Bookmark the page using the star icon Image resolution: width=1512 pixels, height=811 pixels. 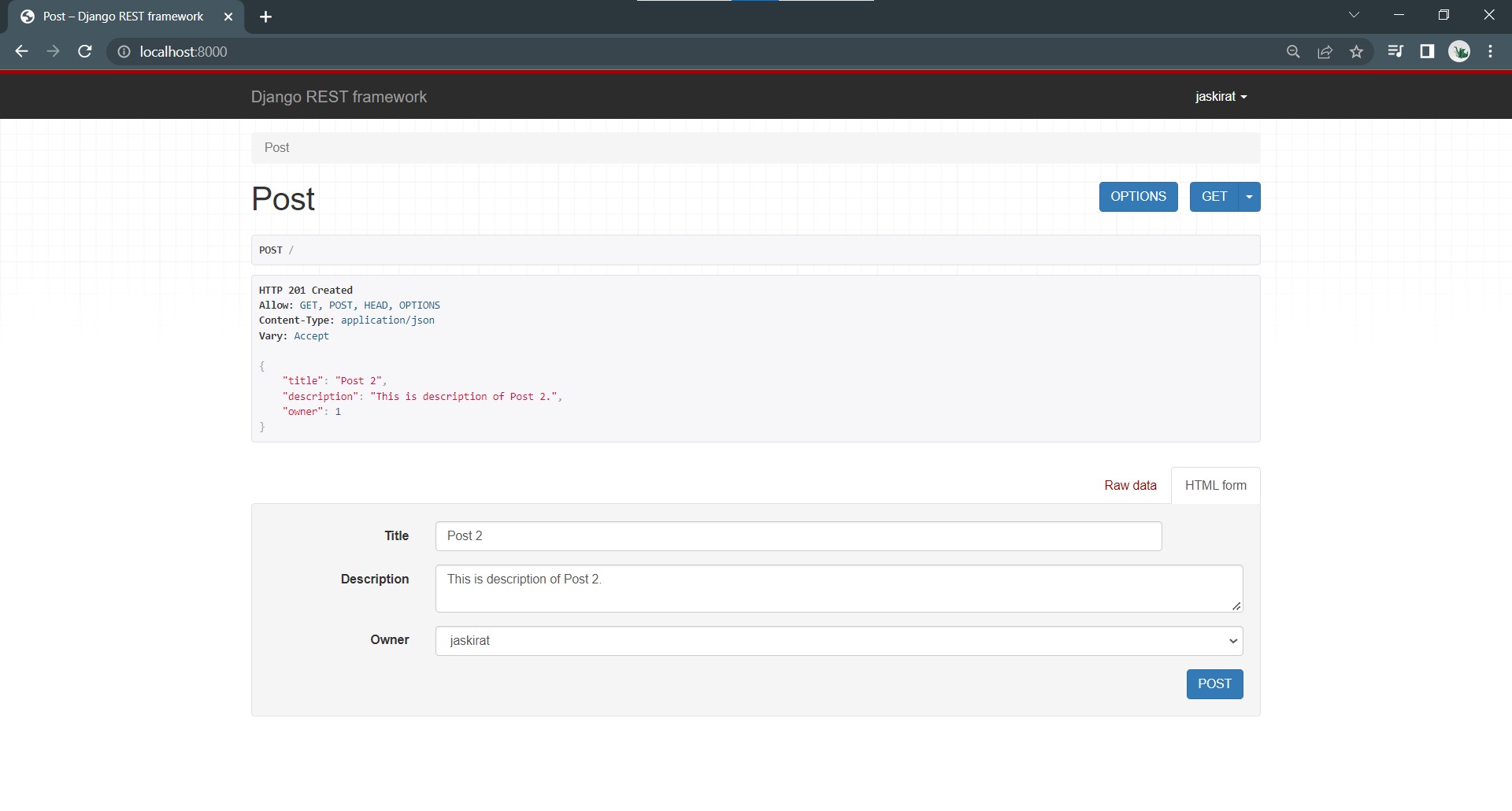(x=1356, y=51)
